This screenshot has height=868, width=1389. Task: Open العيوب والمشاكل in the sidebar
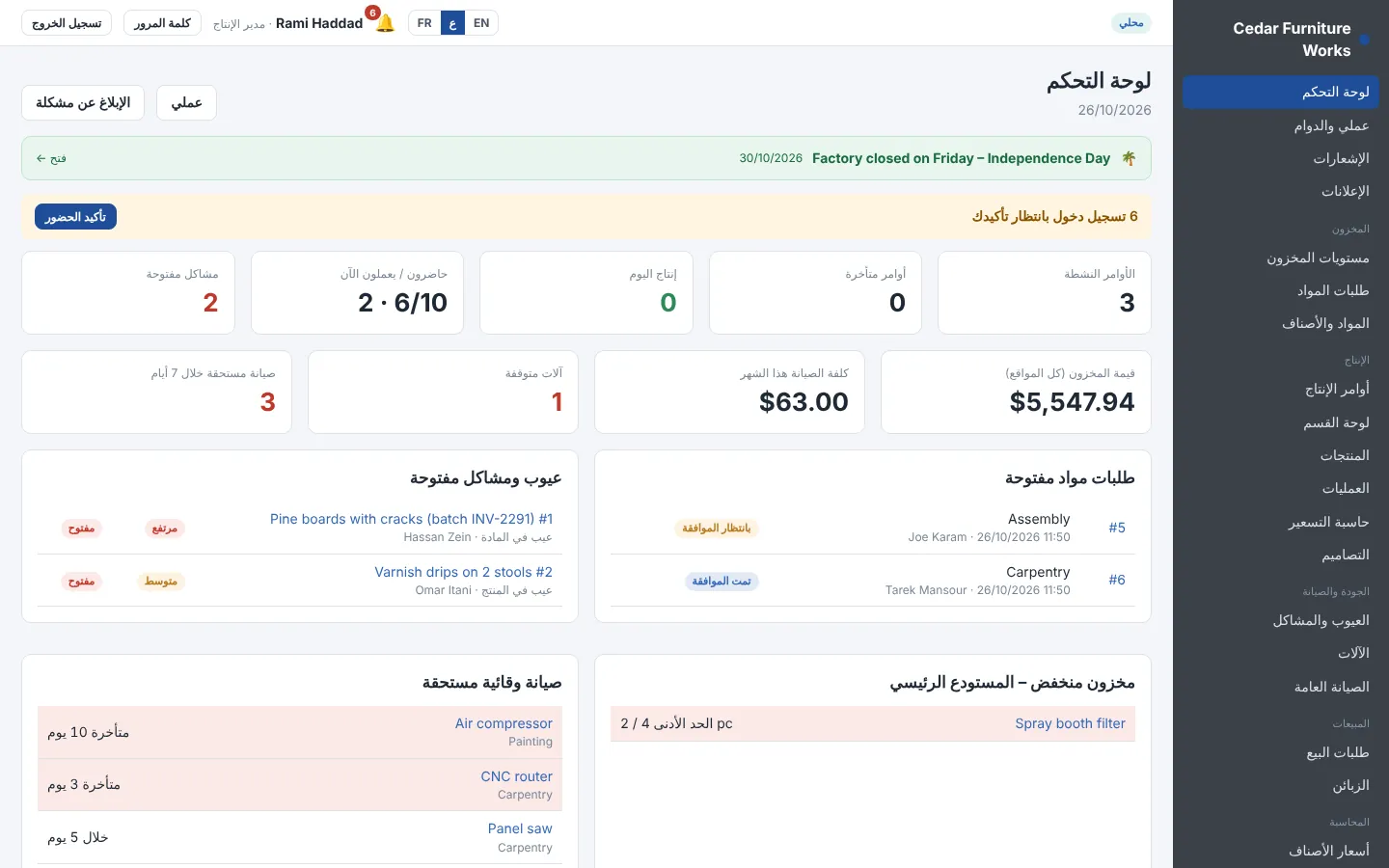1280,620
